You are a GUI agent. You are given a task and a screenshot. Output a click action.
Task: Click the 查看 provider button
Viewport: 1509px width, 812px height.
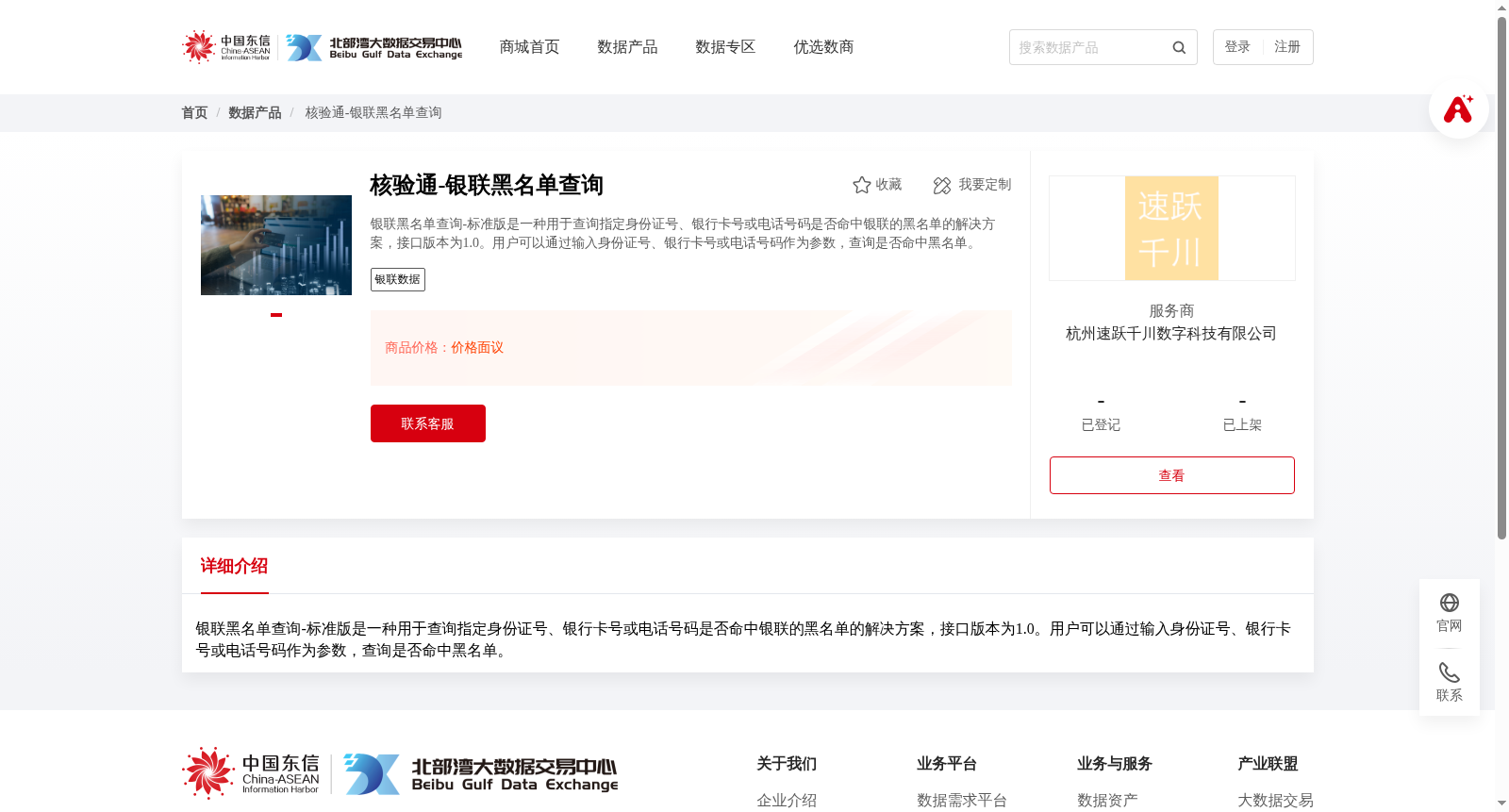(1172, 475)
